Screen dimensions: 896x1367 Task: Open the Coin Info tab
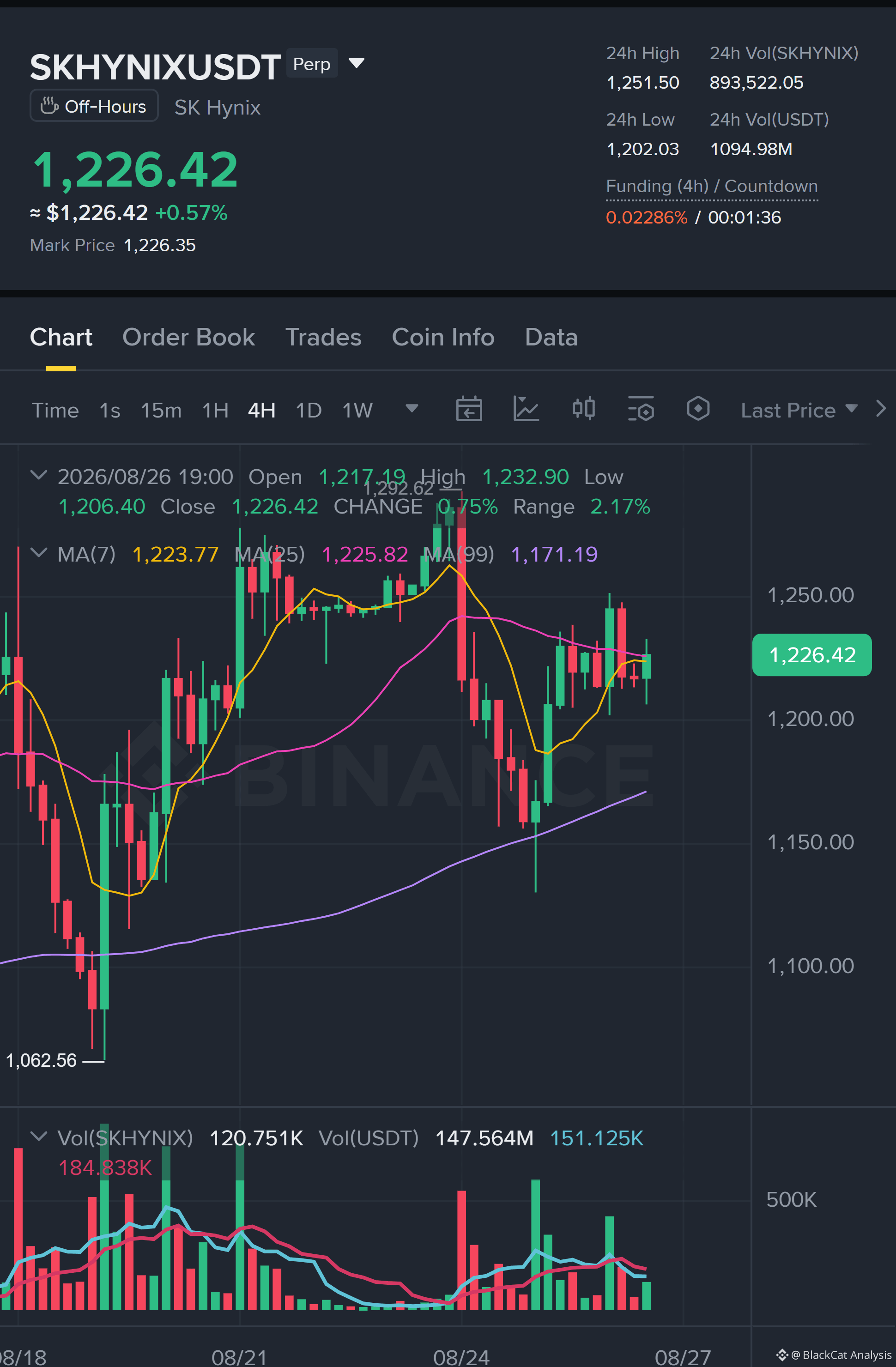tap(443, 337)
